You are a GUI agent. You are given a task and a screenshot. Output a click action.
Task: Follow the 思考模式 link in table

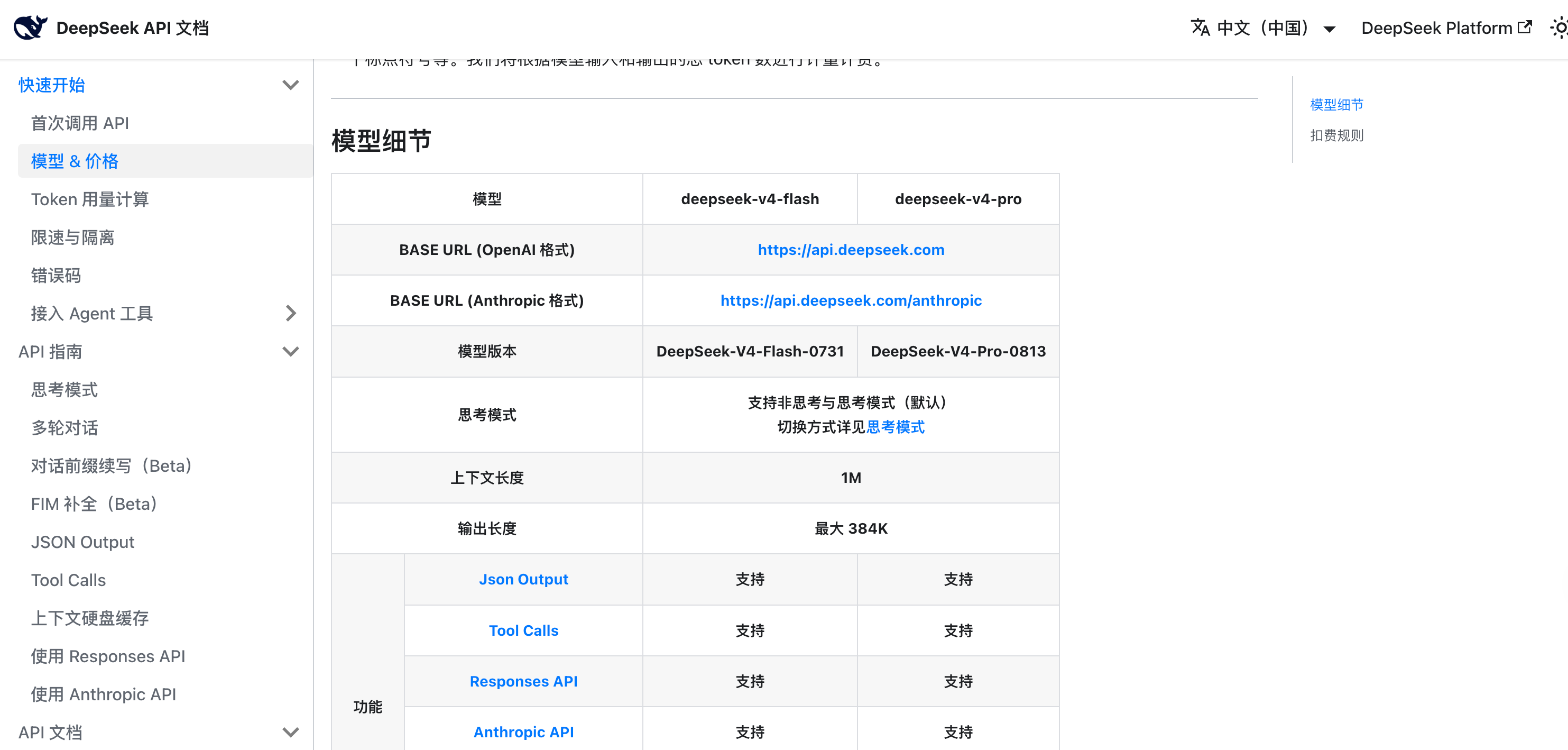[896, 427]
